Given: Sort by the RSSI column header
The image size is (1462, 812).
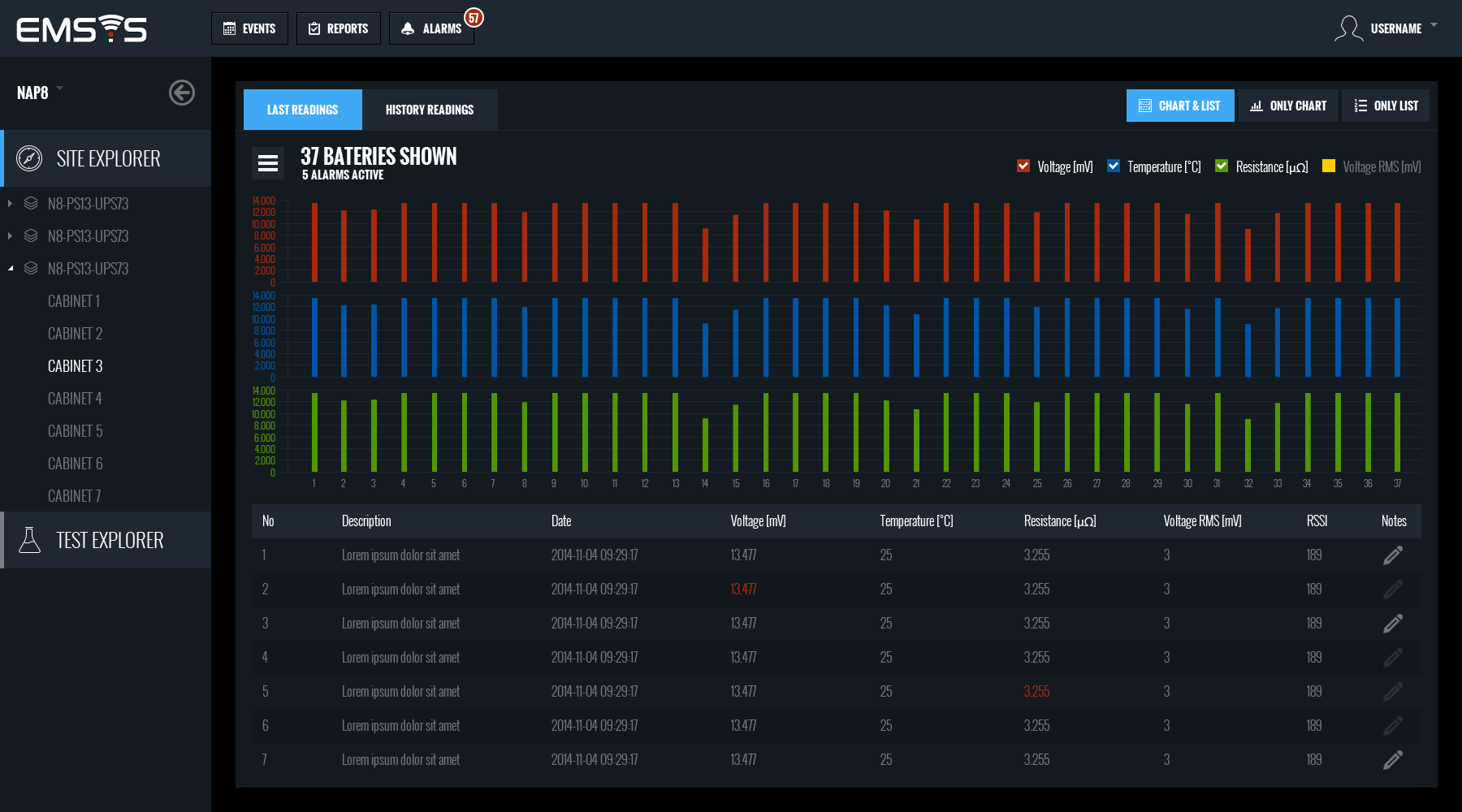Looking at the screenshot, I should (x=1317, y=521).
